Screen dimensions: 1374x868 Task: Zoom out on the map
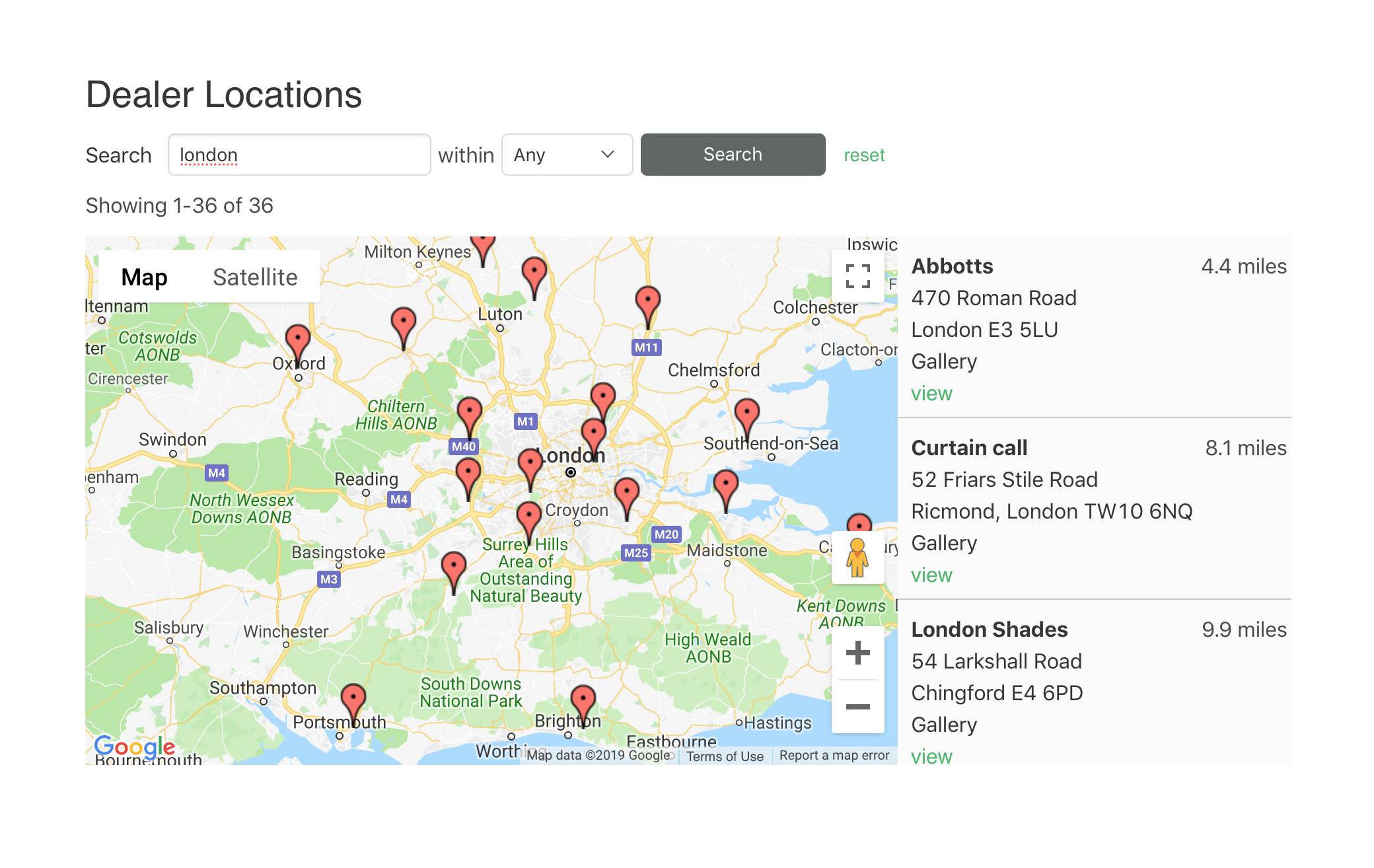point(857,707)
